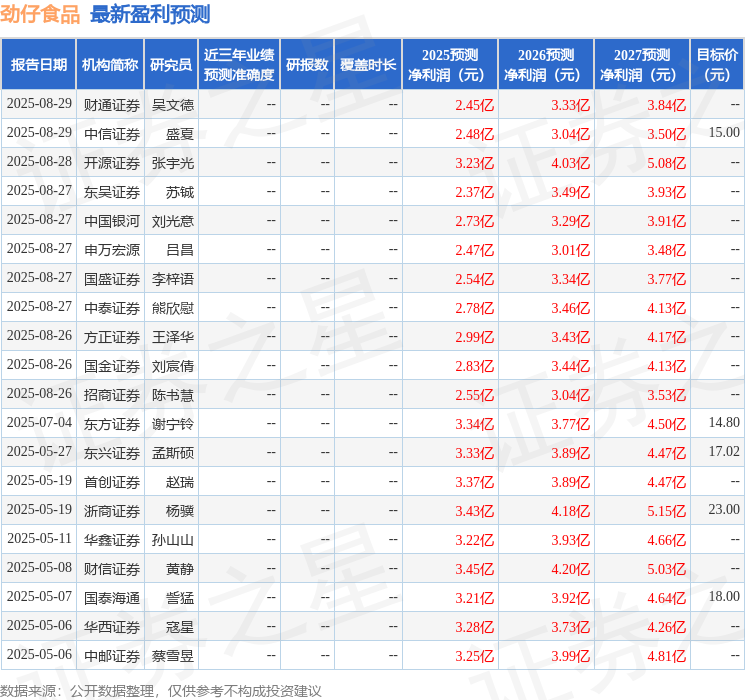Click the 研究员 column header
The height and width of the screenshot is (700, 745).
tap(171, 65)
